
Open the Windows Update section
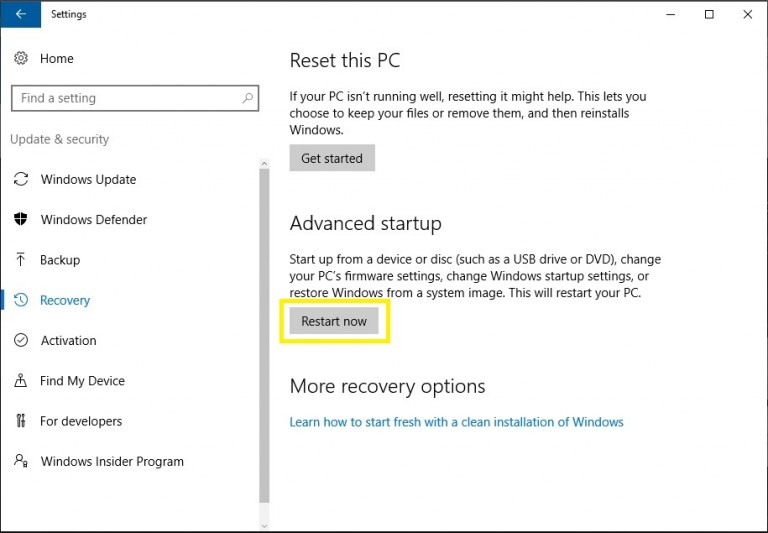point(88,180)
